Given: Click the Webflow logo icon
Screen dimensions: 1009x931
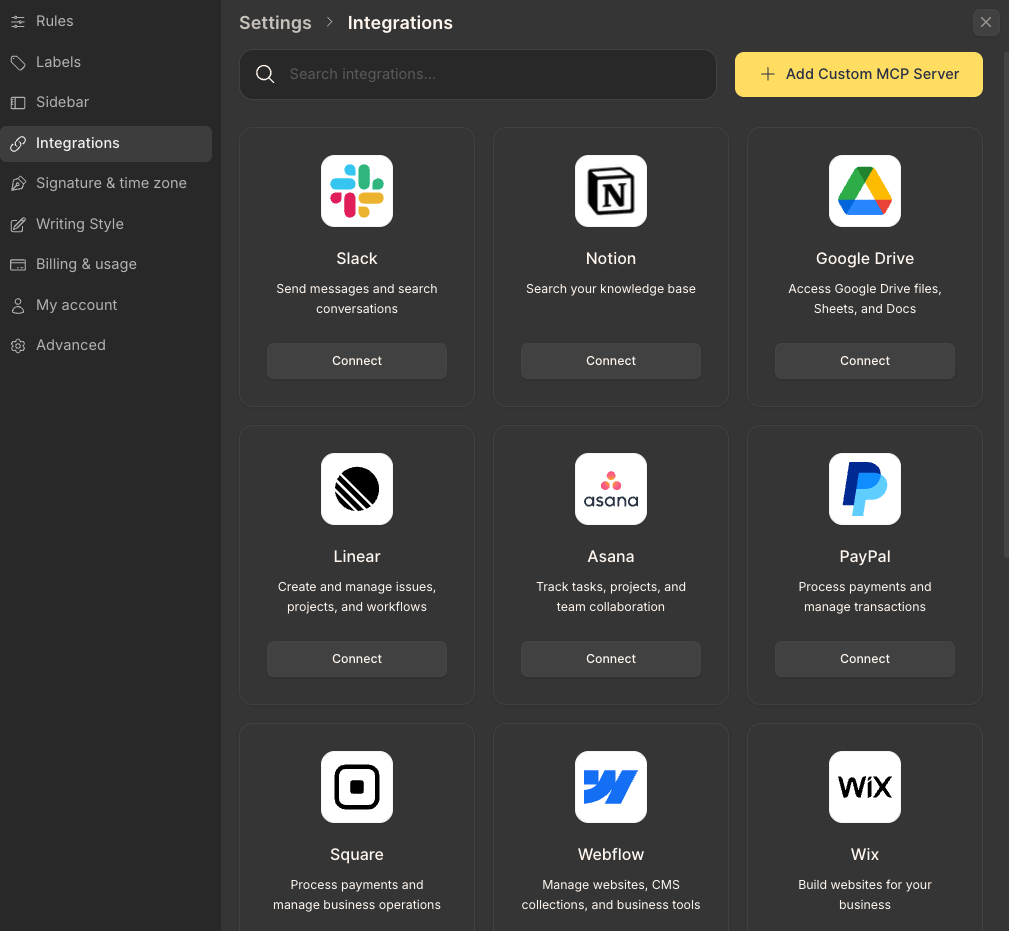Looking at the screenshot, I should click(x=611, y=787).
